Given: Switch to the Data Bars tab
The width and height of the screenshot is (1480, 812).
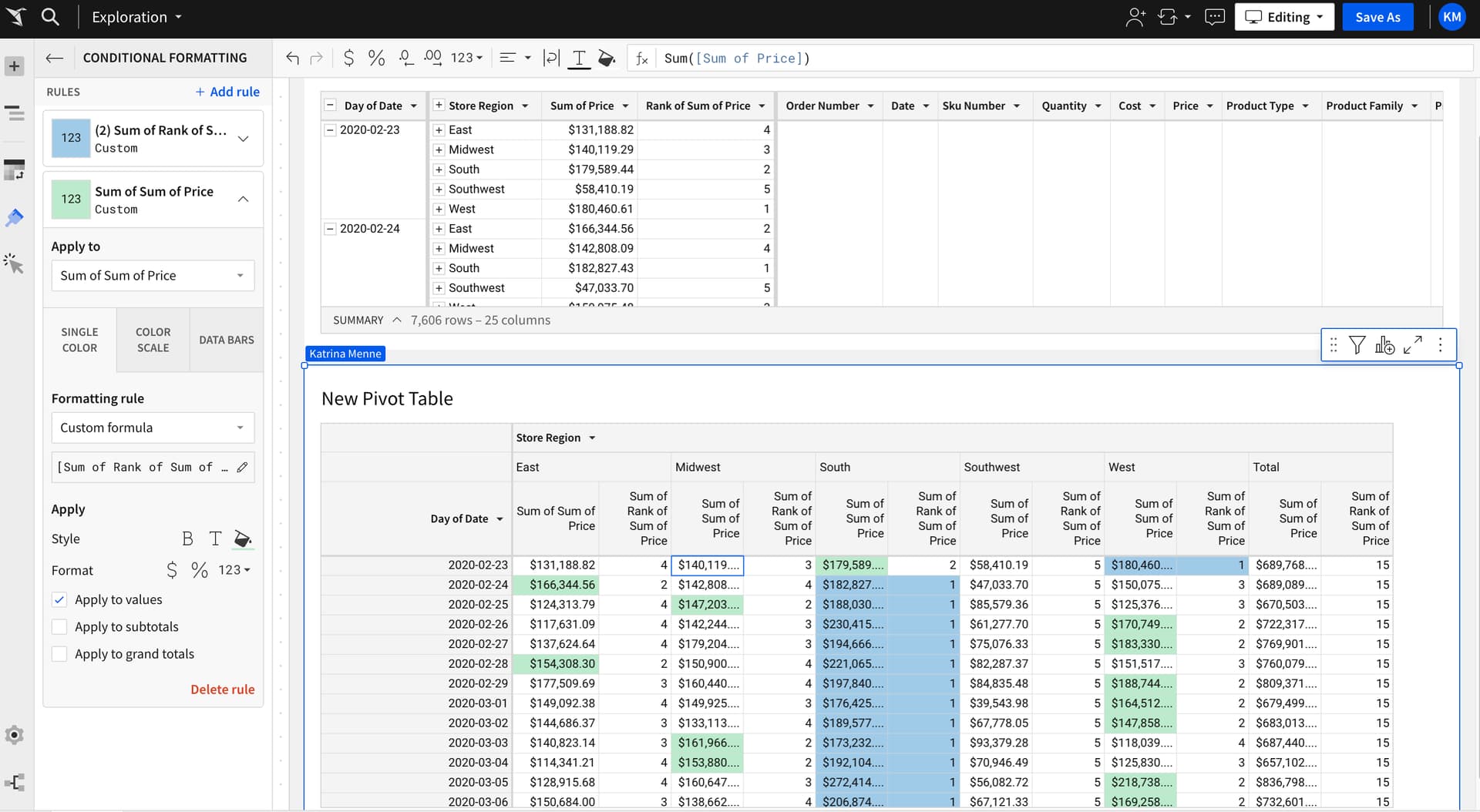Looking at the screenshot, I should tap(226, 340).
